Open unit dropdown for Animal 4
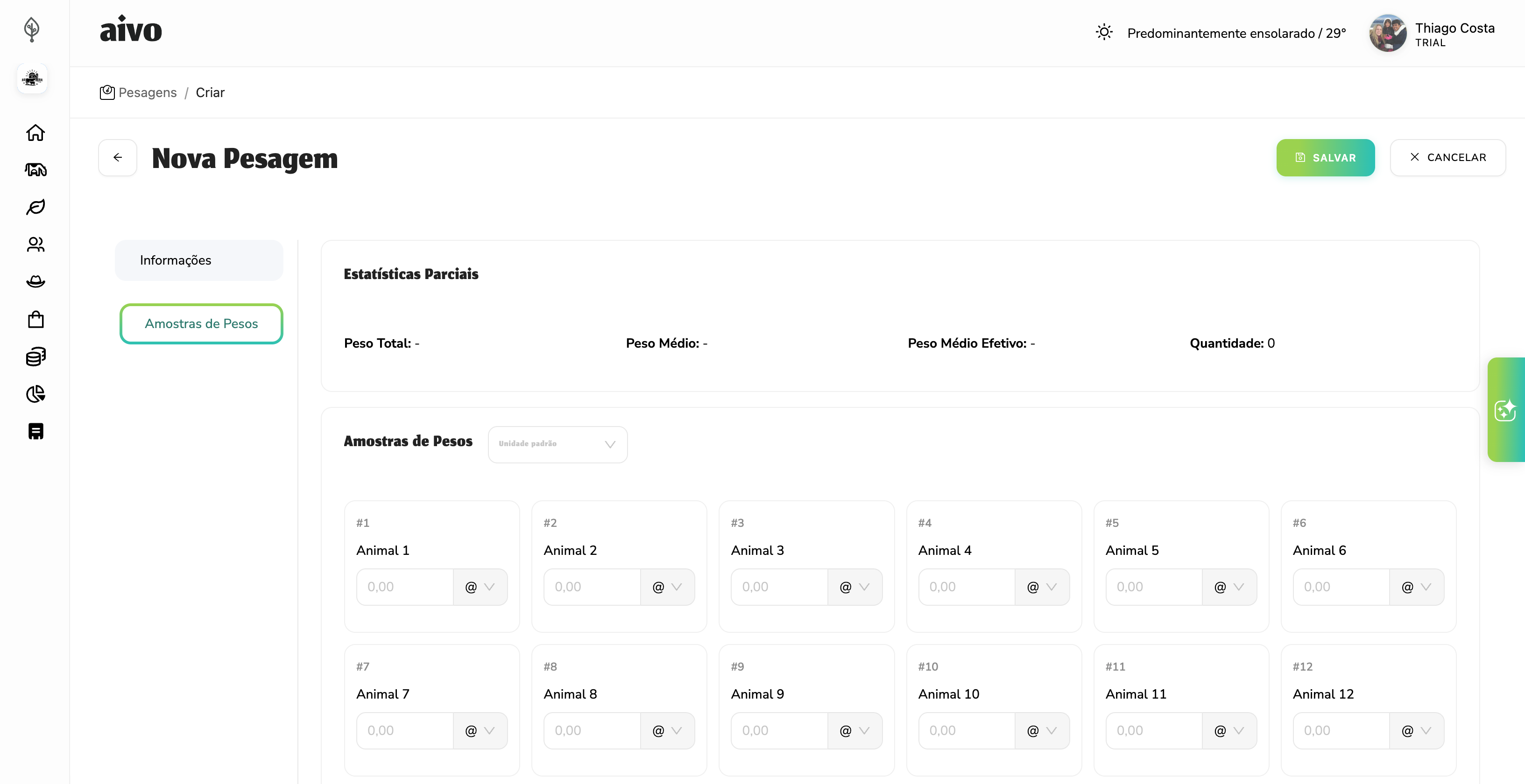Image resolution: width=1525 pixels, height=784 pixels. tap(1043, 587)
